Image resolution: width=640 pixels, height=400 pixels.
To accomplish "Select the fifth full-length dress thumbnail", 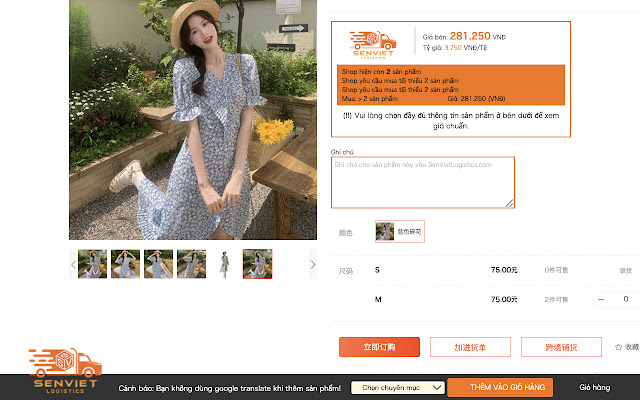I will tap(224, 264).
